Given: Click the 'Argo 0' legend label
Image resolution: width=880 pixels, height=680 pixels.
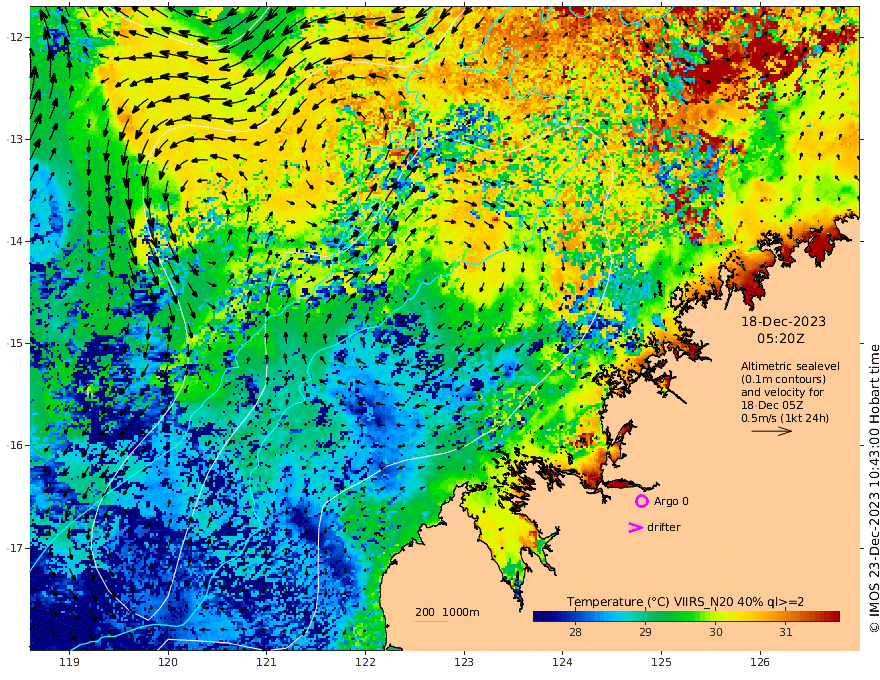Looking at the screenshot, I should pyautogui.click(x=671, y=501).
